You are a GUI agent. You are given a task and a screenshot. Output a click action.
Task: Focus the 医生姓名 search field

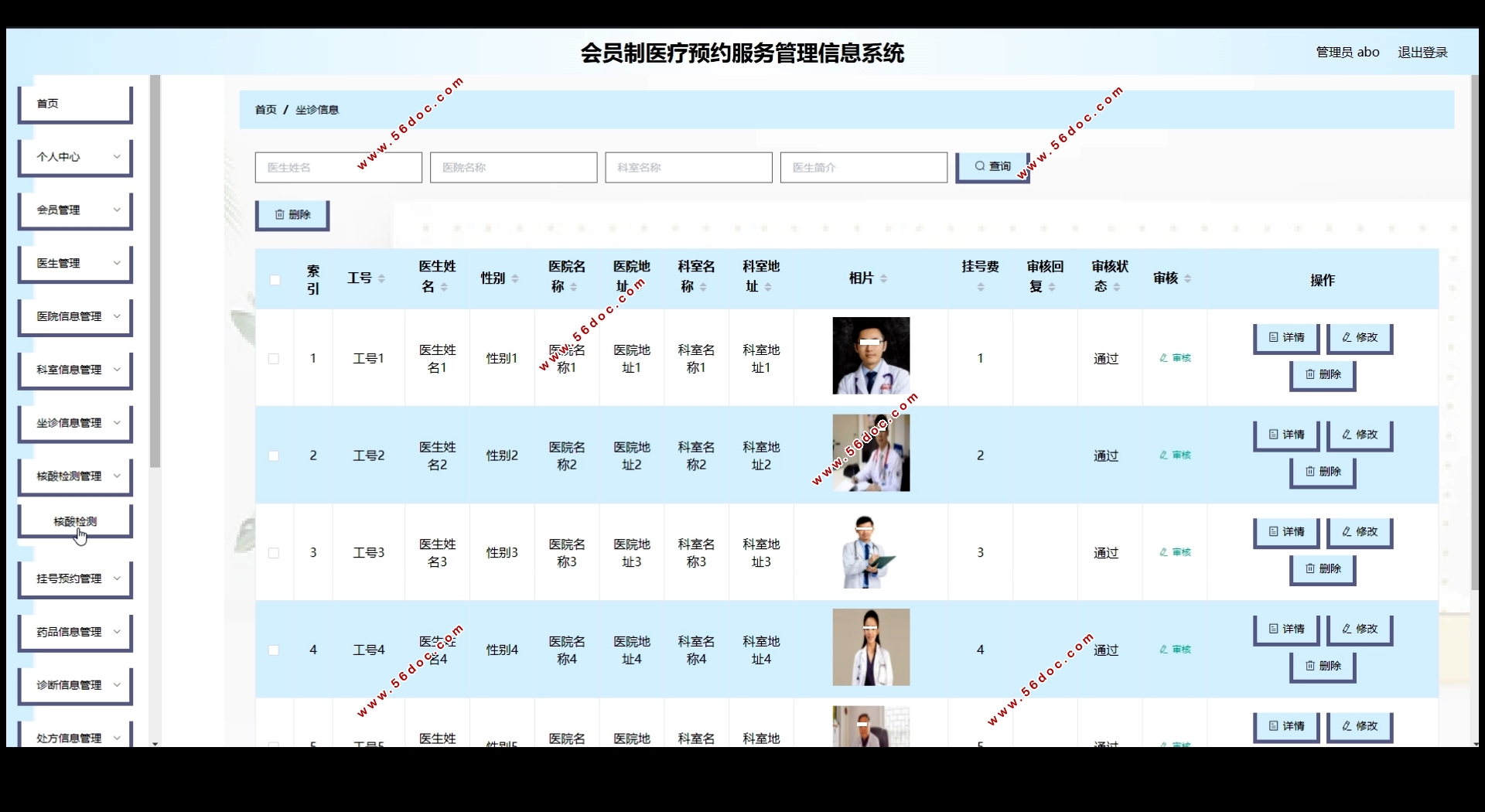pos(339,168)
